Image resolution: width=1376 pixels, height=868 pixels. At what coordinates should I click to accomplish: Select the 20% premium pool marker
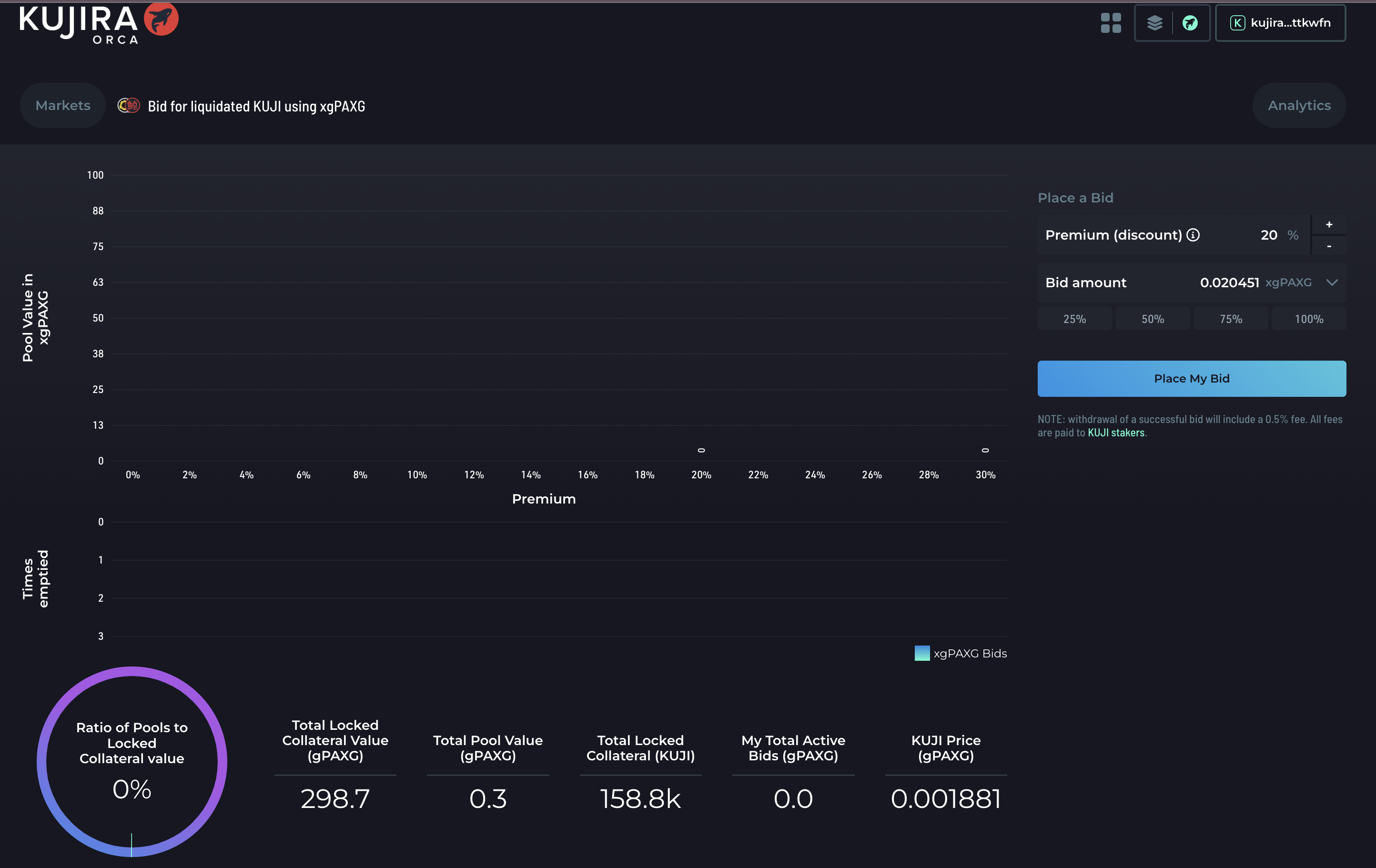pos(701,450)
